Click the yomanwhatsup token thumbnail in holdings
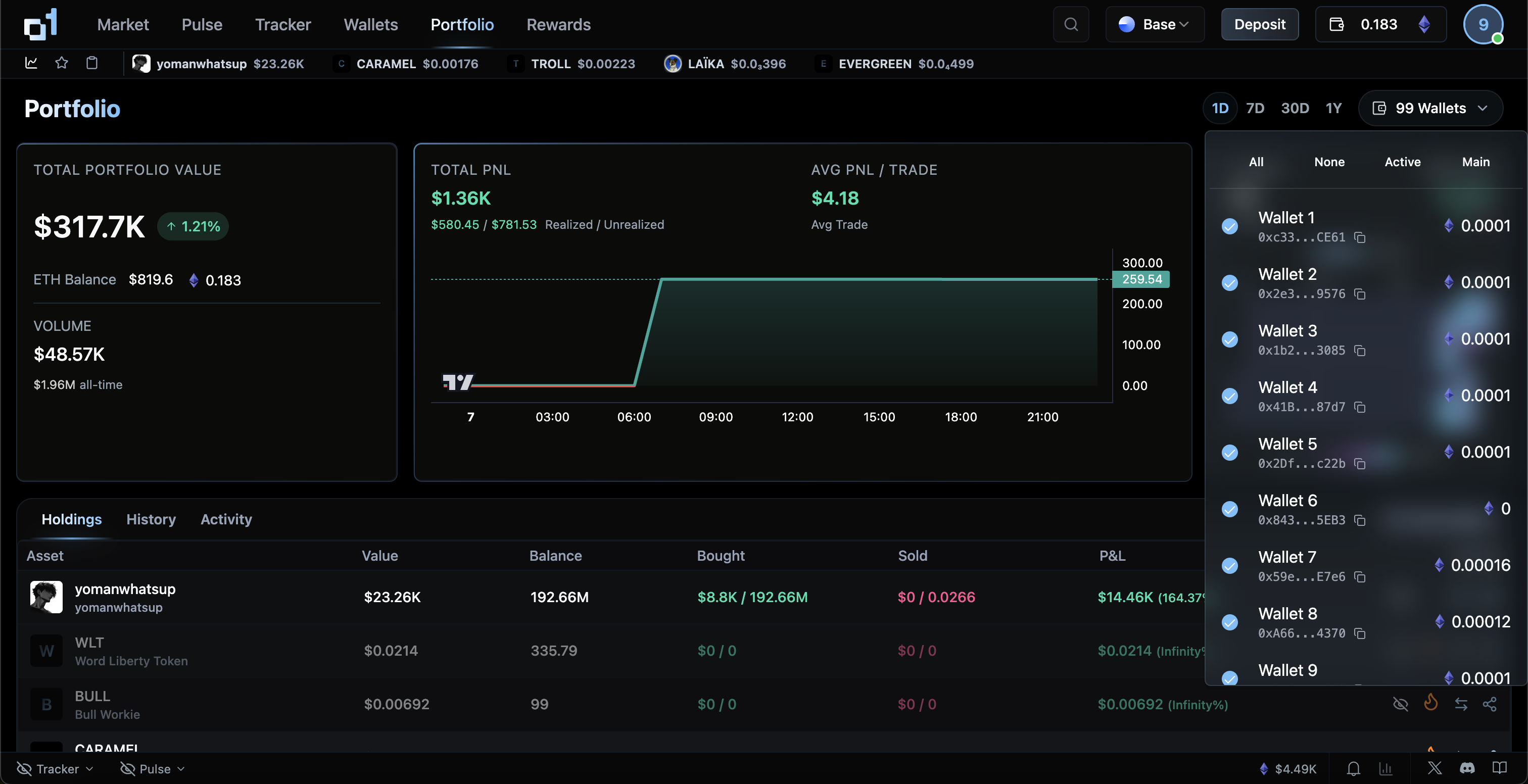This screenshot has height=784, width=1528. 46,597
